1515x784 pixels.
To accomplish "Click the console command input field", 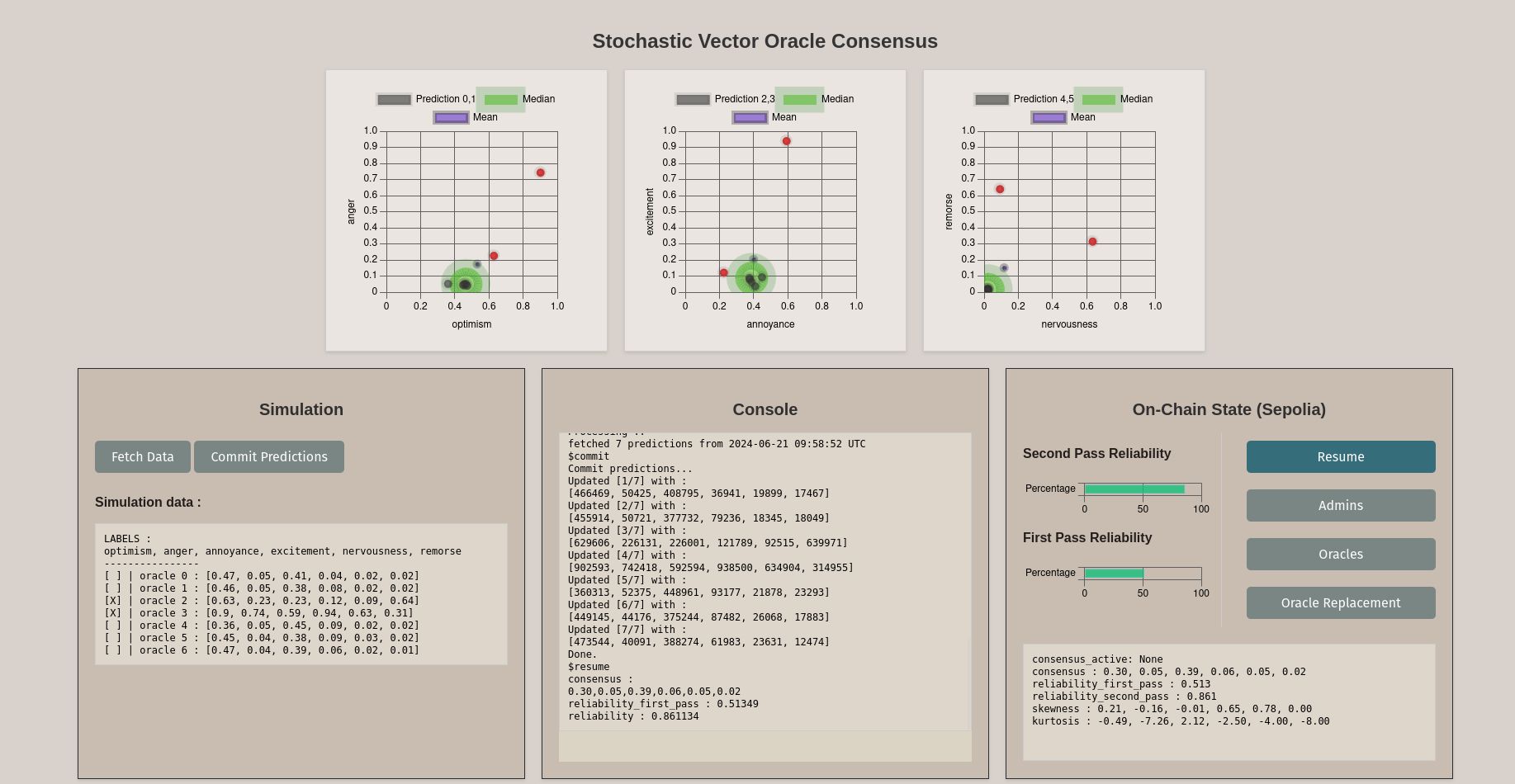I will pyautogui.click(x=765, y=746).
